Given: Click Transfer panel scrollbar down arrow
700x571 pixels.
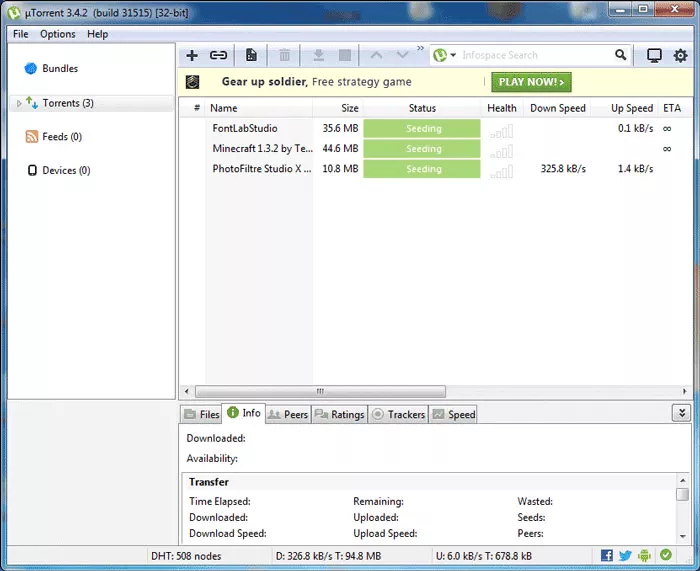Looking at the screenshot, I should coord(683,536).
